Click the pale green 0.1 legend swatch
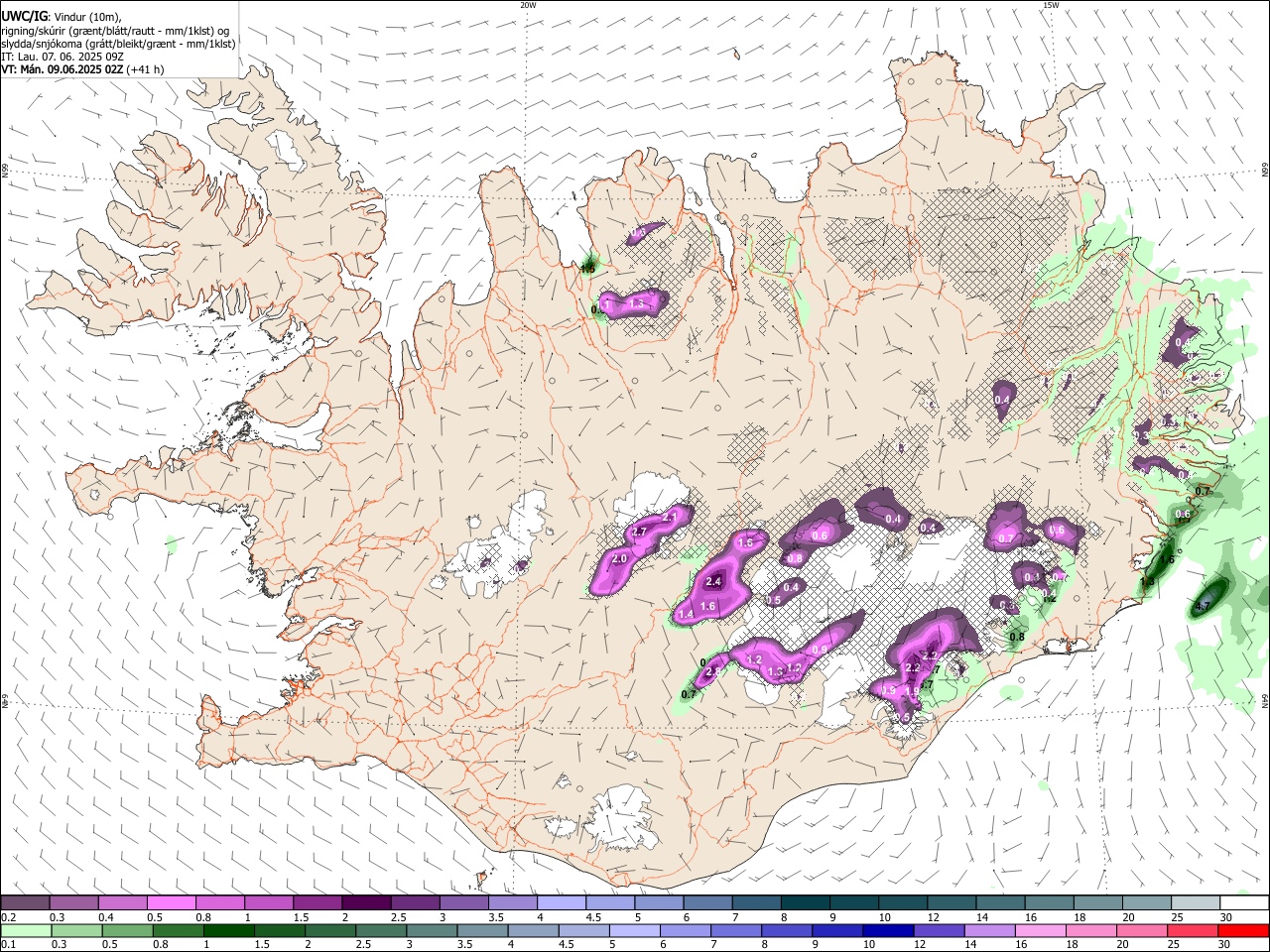The height and width of the screenshot is (952, 1270). tap(25, 930)
